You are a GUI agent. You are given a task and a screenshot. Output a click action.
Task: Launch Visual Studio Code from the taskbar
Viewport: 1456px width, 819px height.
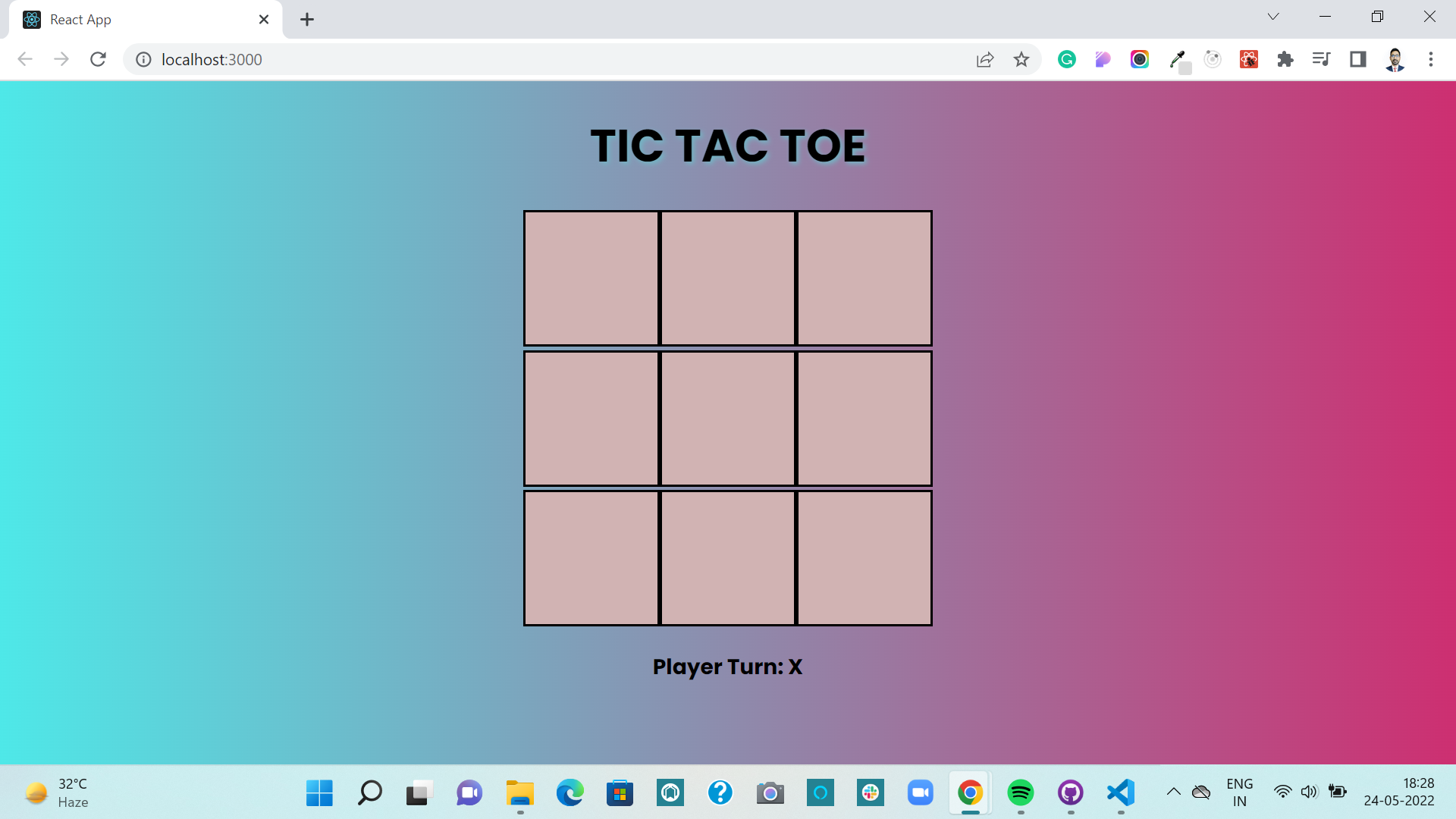coord(1121,792)
